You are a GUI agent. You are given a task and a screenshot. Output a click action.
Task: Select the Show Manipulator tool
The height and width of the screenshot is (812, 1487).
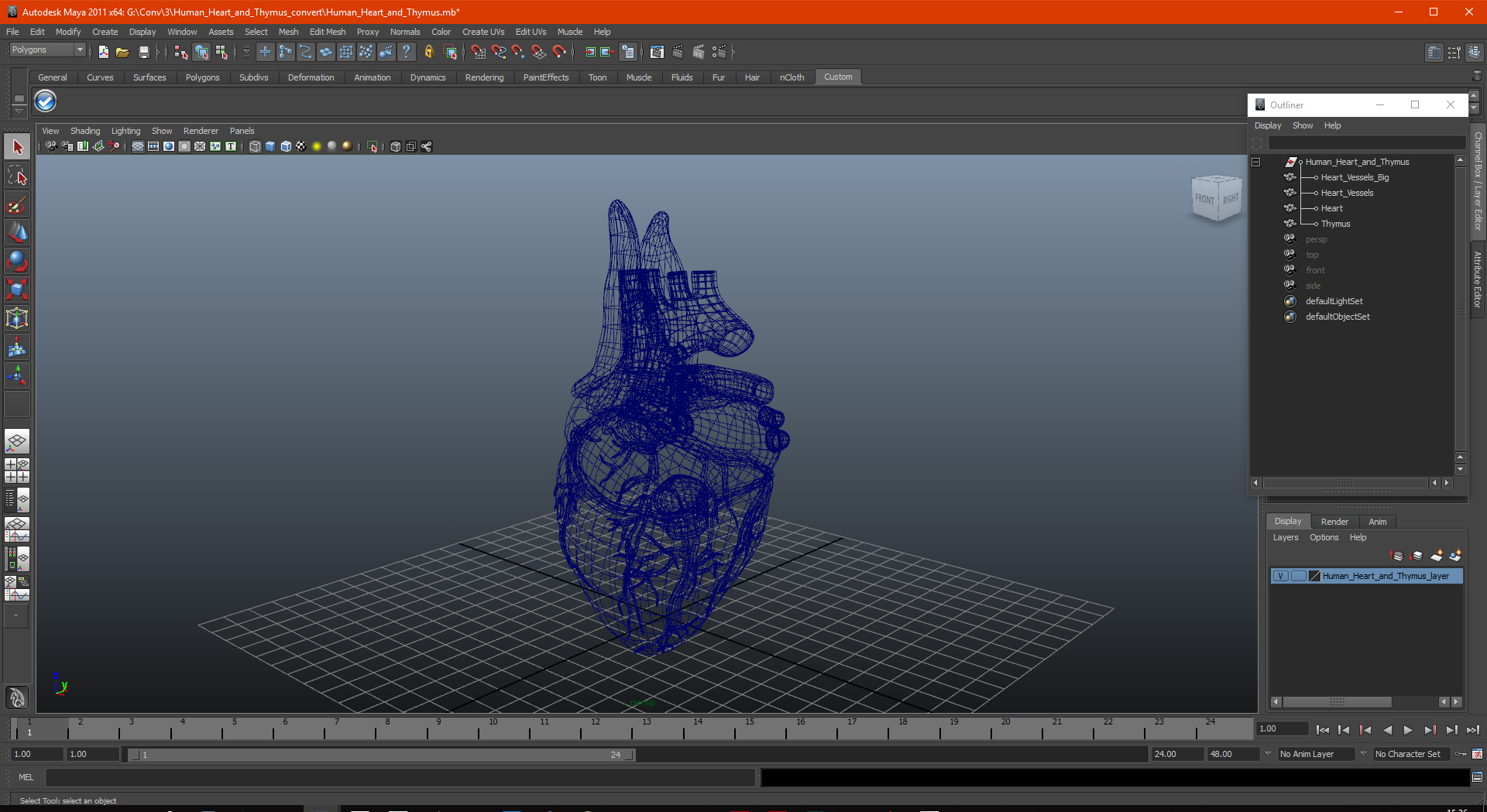tap(17, 375)
